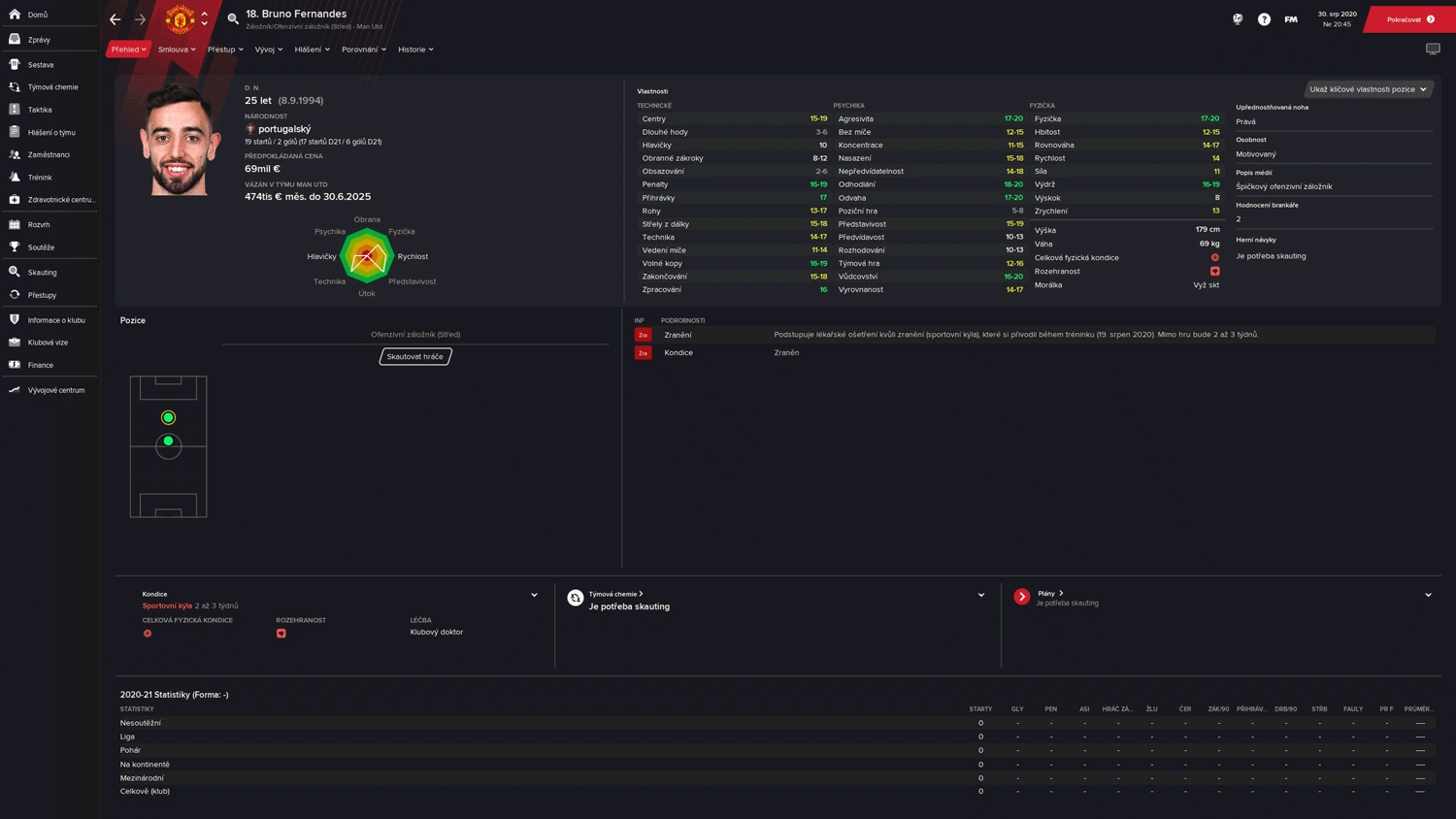Expand the Kondice panel chevron
Viewport: 1456px width, 819px height.
[534, 595]
